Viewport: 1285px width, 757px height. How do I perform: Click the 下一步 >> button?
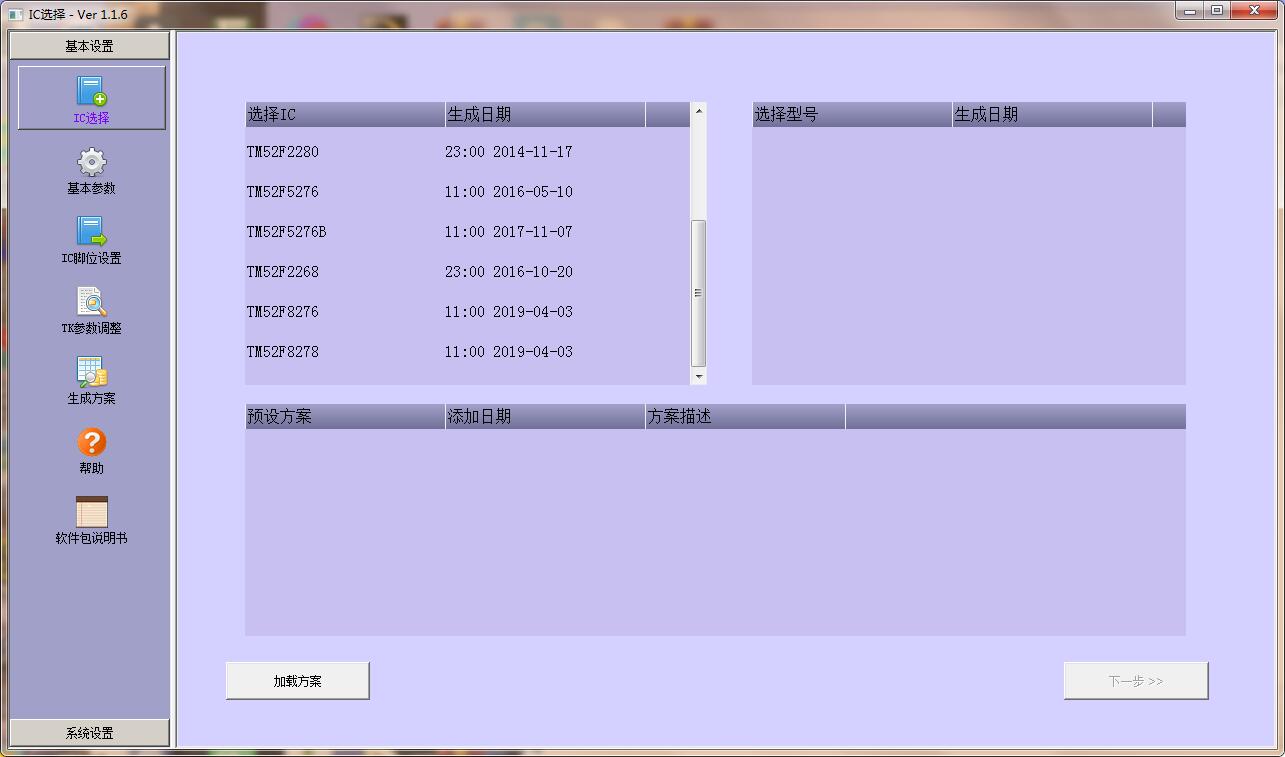pos(1136,681)
